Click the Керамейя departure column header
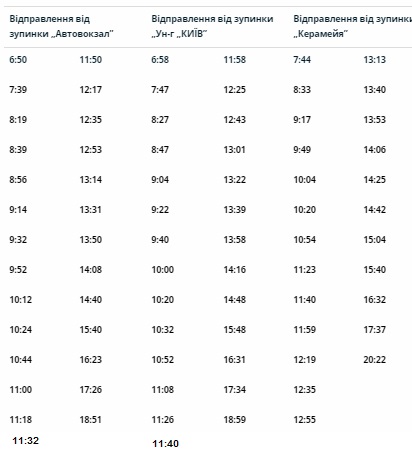The image size is (412, 476). point(352,26)
